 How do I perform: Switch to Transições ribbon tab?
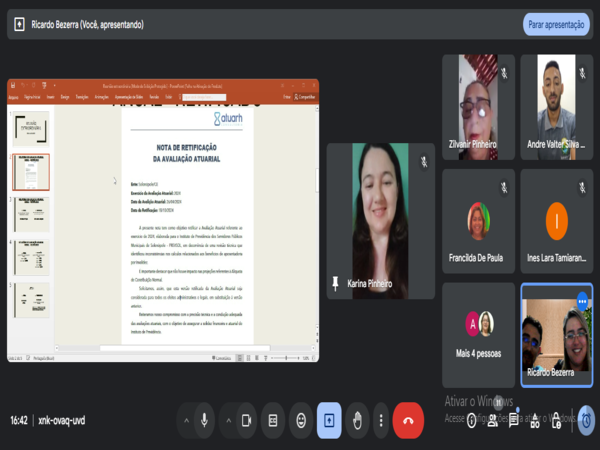(x=82, y=97)
